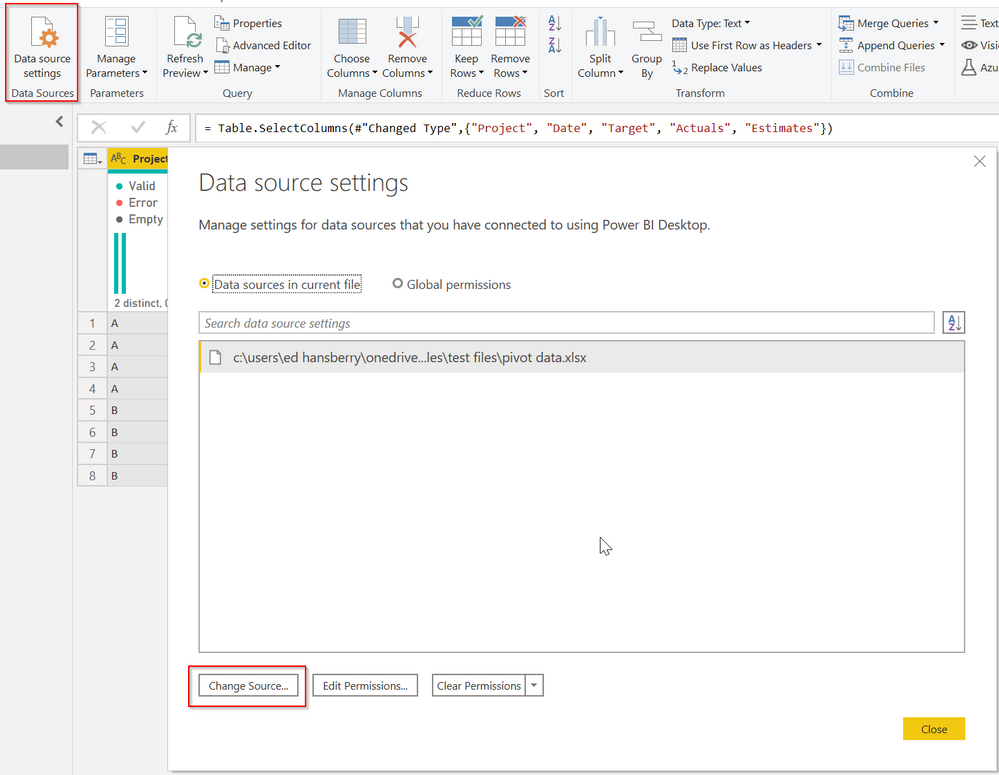The height and width of the screenshot is (775, 999).
Task: Click the Manage query table icon
Action: tap(222, 67)
